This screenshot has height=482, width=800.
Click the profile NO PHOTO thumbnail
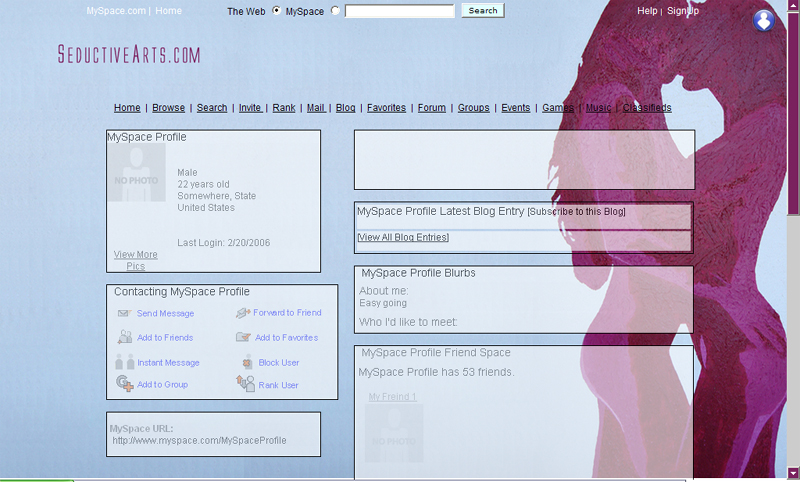click(136, 172)
